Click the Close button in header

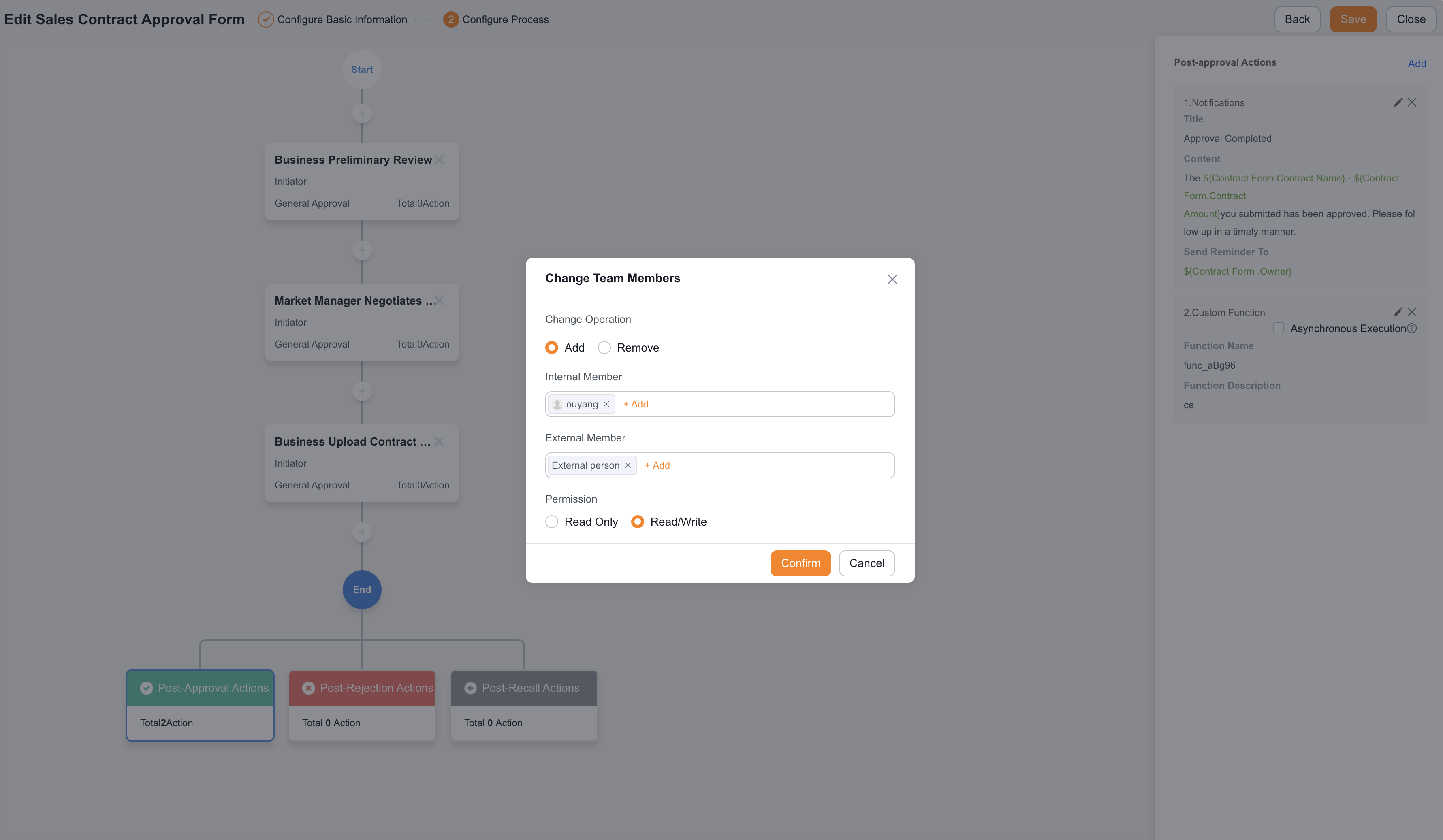tap(1411, 19)
